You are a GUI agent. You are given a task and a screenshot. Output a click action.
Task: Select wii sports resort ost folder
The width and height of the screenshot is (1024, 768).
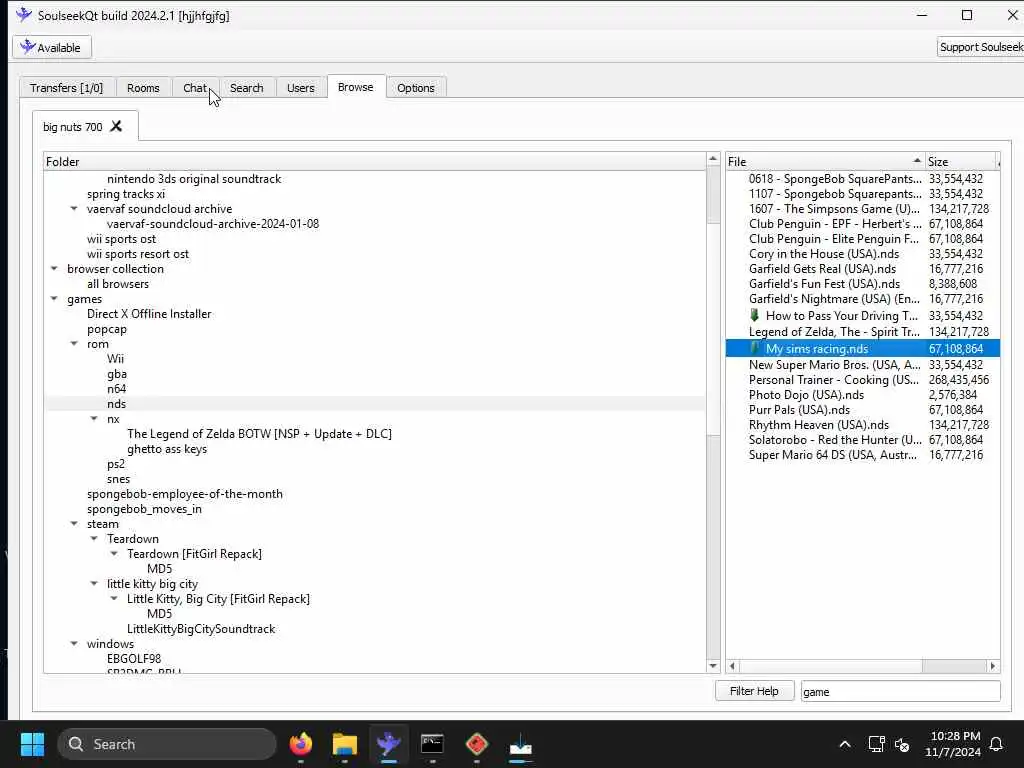point(138,254)
